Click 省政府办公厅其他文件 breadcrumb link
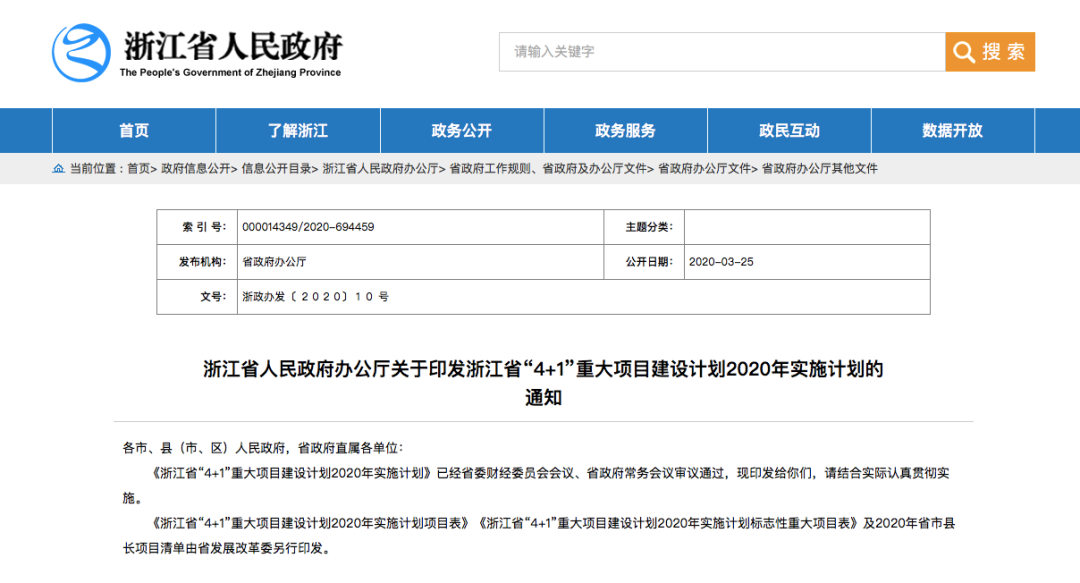This screenshot has height=583, width=1080. 820,169
